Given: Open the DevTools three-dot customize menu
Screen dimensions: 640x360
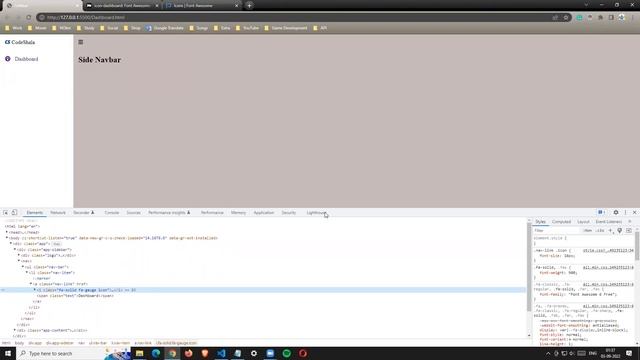Looking at the screenshot, I should point(625,212).
